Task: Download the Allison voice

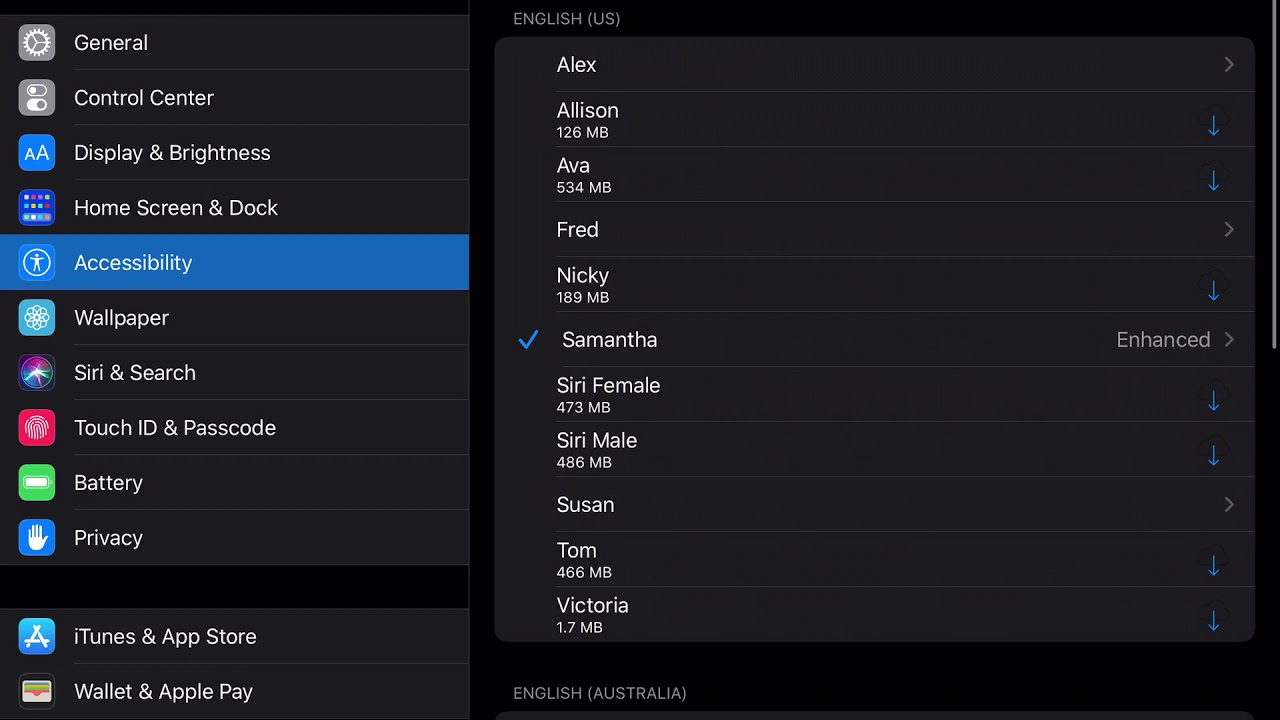Action: (x=1213, y=123)
